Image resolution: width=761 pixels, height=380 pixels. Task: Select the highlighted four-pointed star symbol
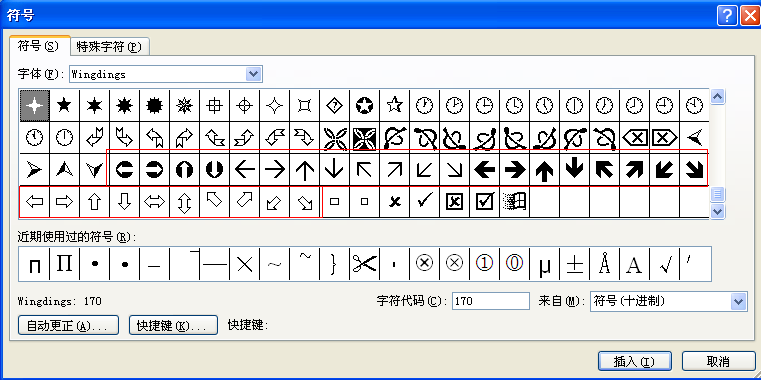pos(34,105)
